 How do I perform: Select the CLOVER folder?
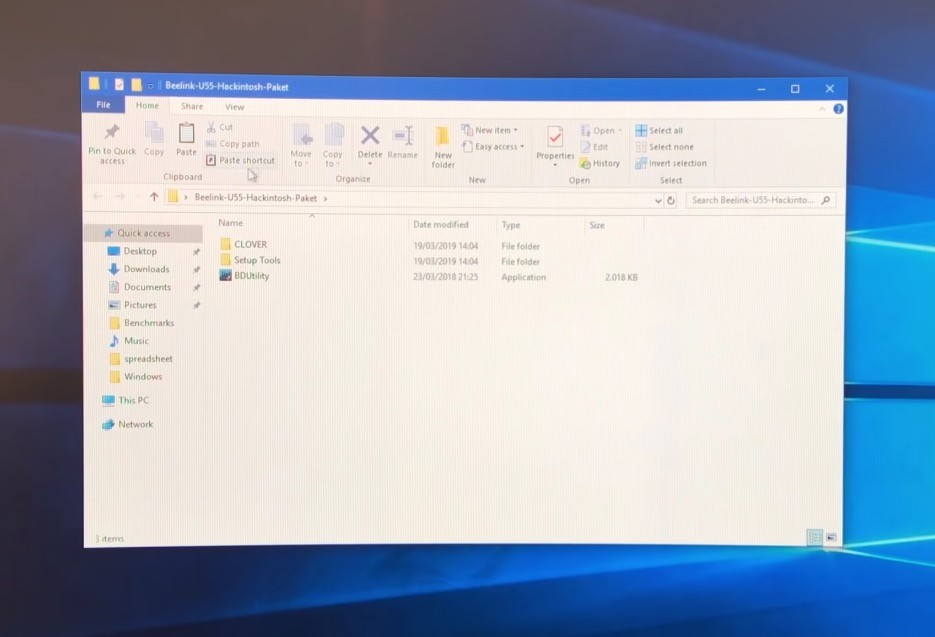[243, 244]
